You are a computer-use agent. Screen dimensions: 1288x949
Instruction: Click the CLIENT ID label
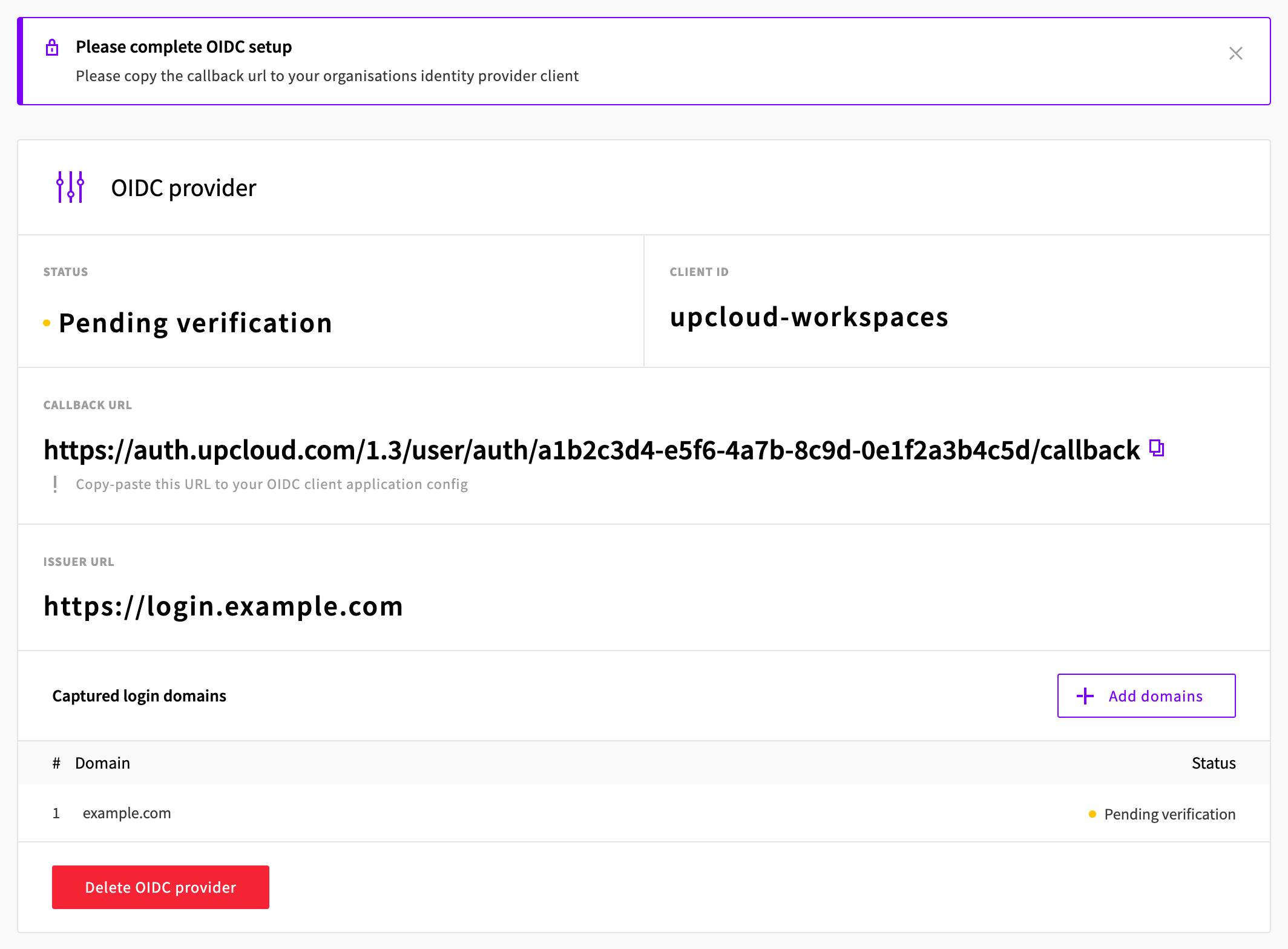click(699, 272)
